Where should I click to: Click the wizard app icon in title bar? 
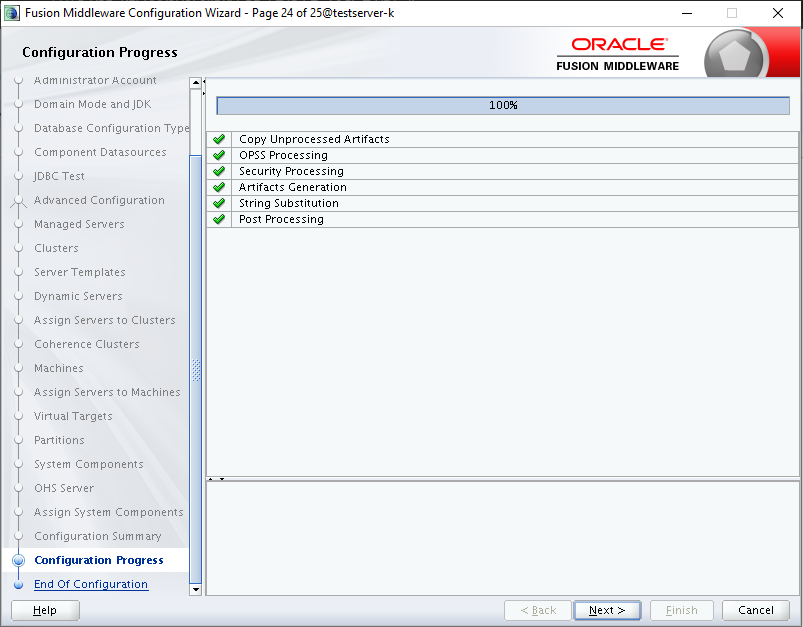[12, 13]
